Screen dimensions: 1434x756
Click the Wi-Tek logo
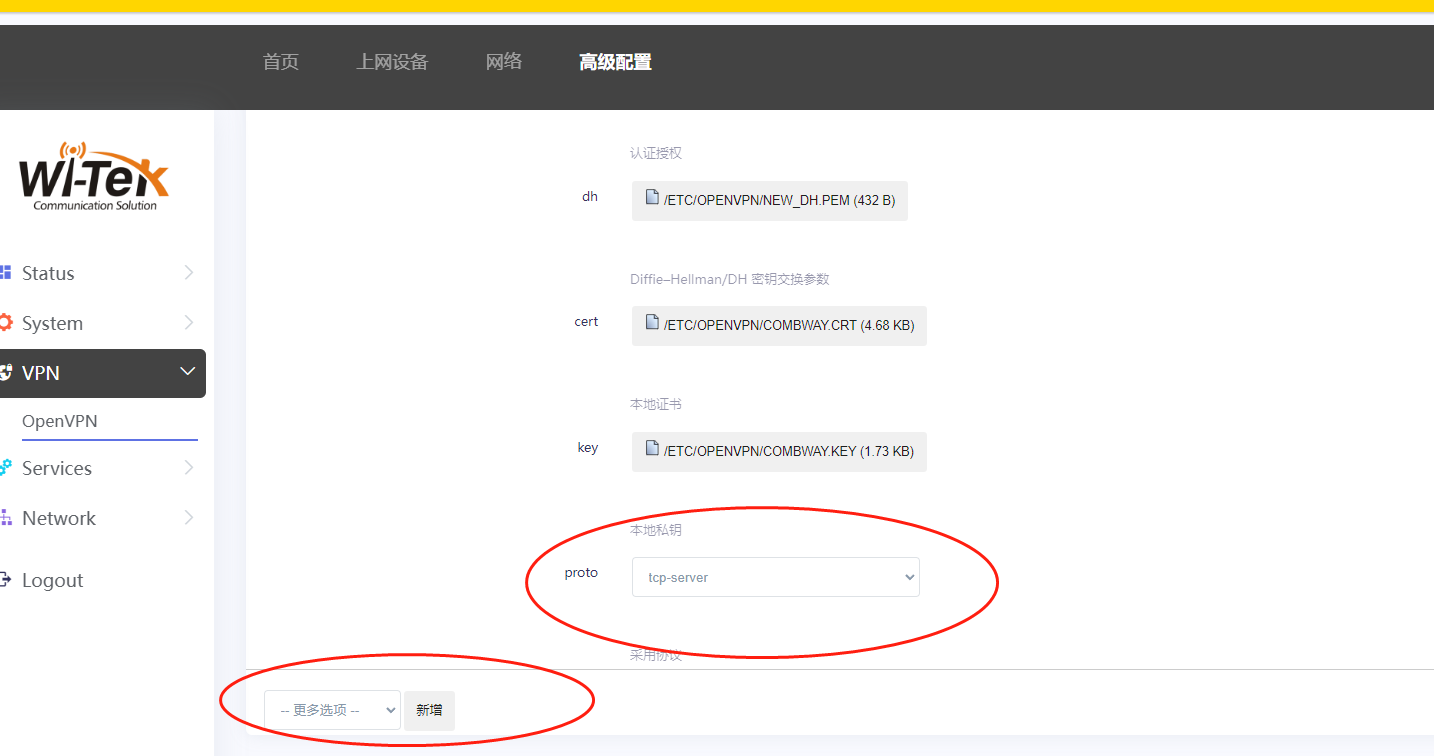click(94, 177)
